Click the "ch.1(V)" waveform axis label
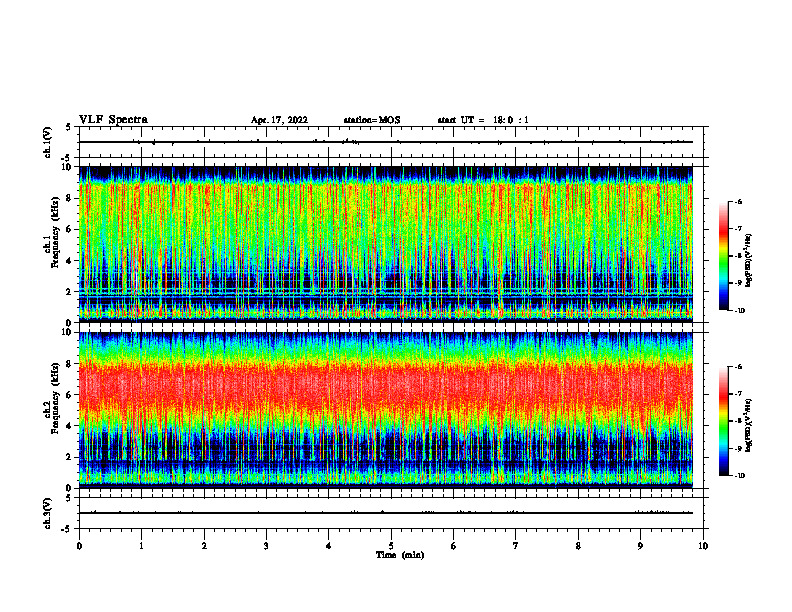The height and width of the screenshot is (612, 792). coord(48,142)
